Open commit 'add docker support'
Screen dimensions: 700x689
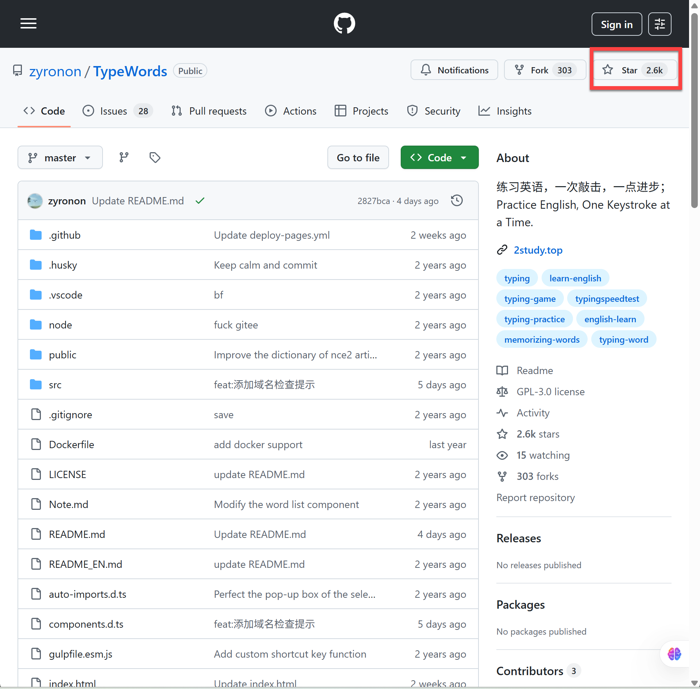[x=258, y=444]
